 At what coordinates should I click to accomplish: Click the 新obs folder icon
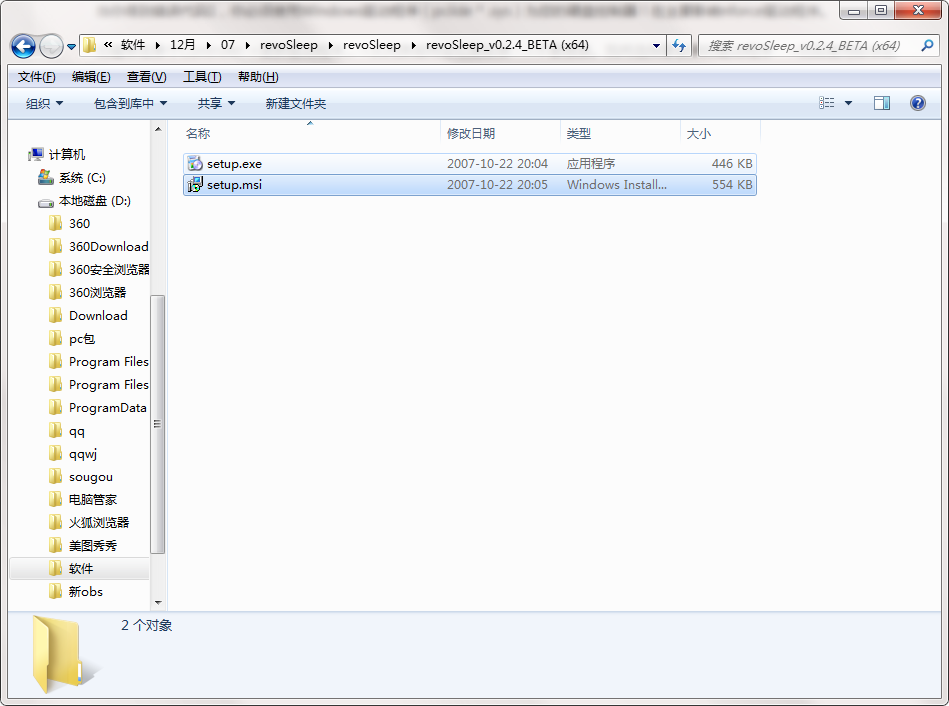(55, 592)
